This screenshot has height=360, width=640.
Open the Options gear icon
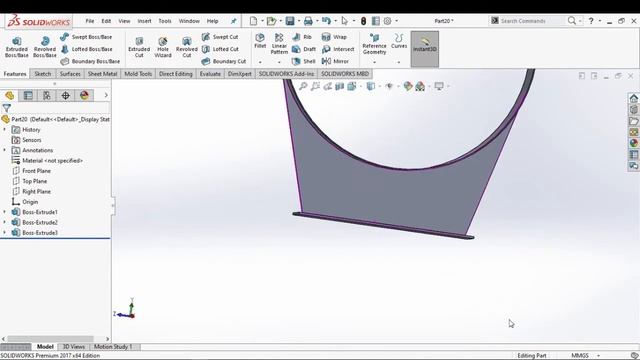[387, 21]
